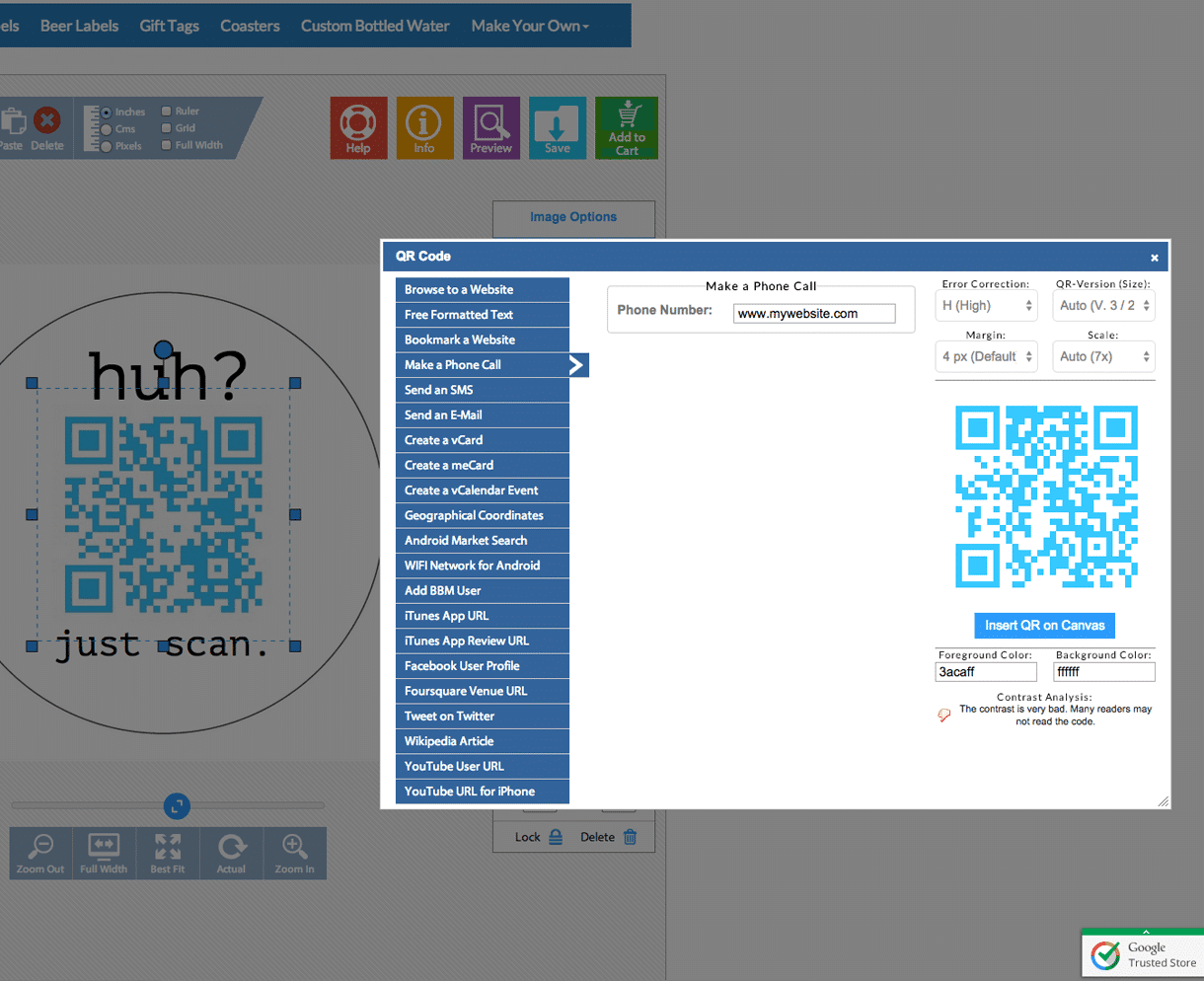
Task: Enable the Grid checkbox
Action: tap(167, 128)
